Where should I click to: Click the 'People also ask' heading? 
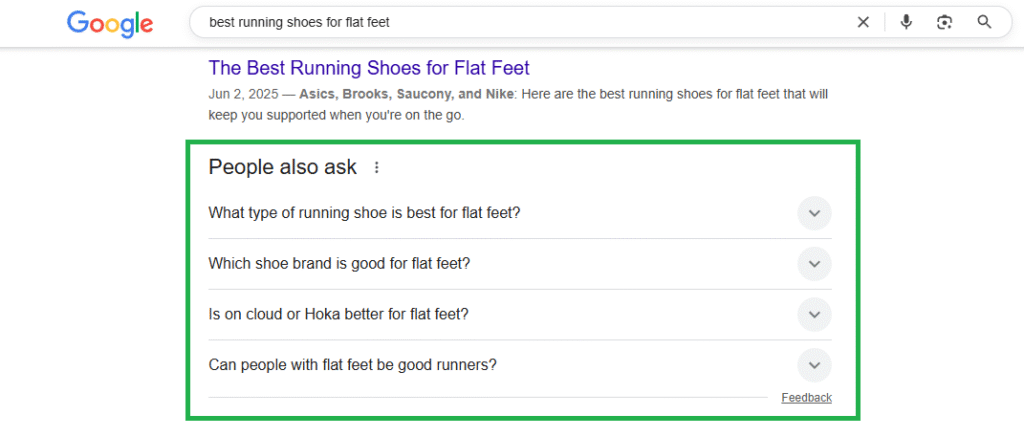pyautogui.click(x=282, y=167)
